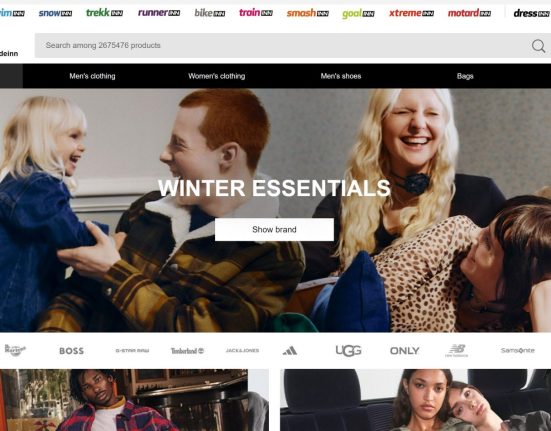The height and width of the screenshot is (431, 551).
Task: Click the search magnifier icon
Action: pyautogui.click(x=538, y=46)
